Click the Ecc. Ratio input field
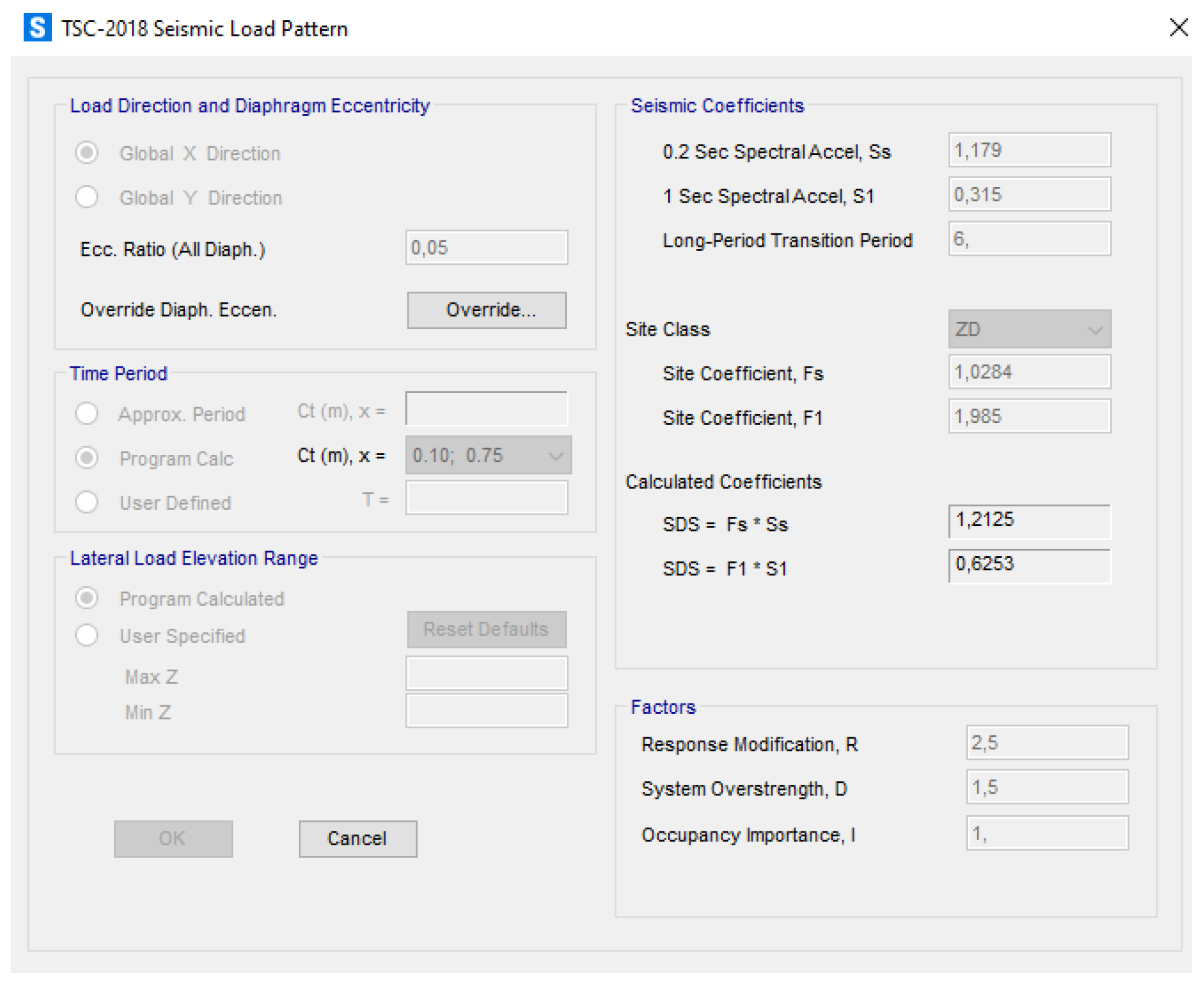Screen dimensions: 1204x987 (x=486, y=248)
